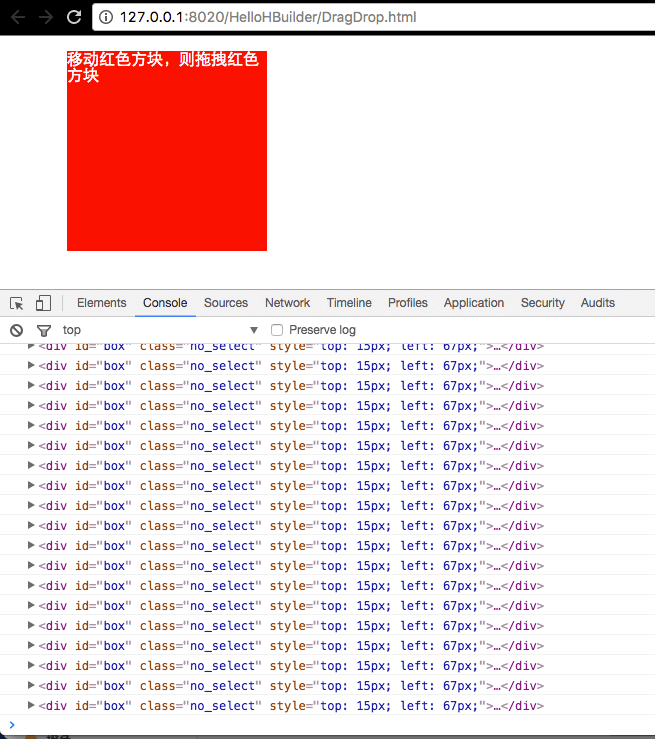
Task: Reload the DragDrop.html page
Action: click(x=74, y=17)
